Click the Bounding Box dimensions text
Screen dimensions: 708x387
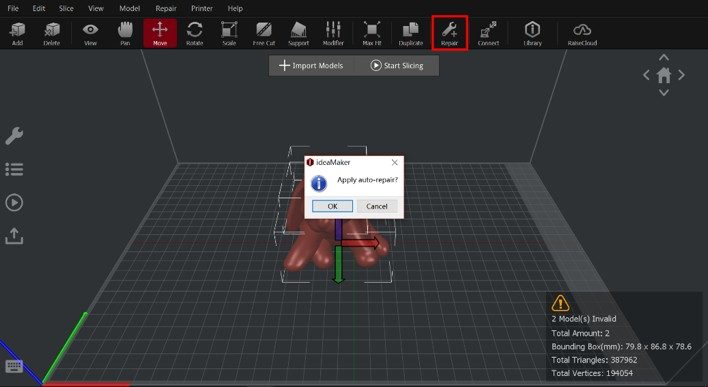point(621,347)
